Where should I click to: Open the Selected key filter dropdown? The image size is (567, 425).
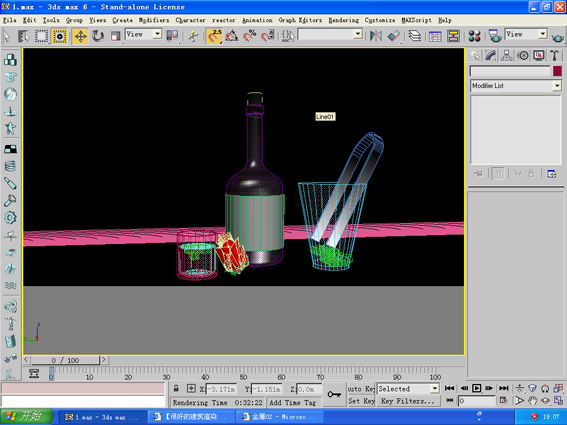[x=408, y=389]
